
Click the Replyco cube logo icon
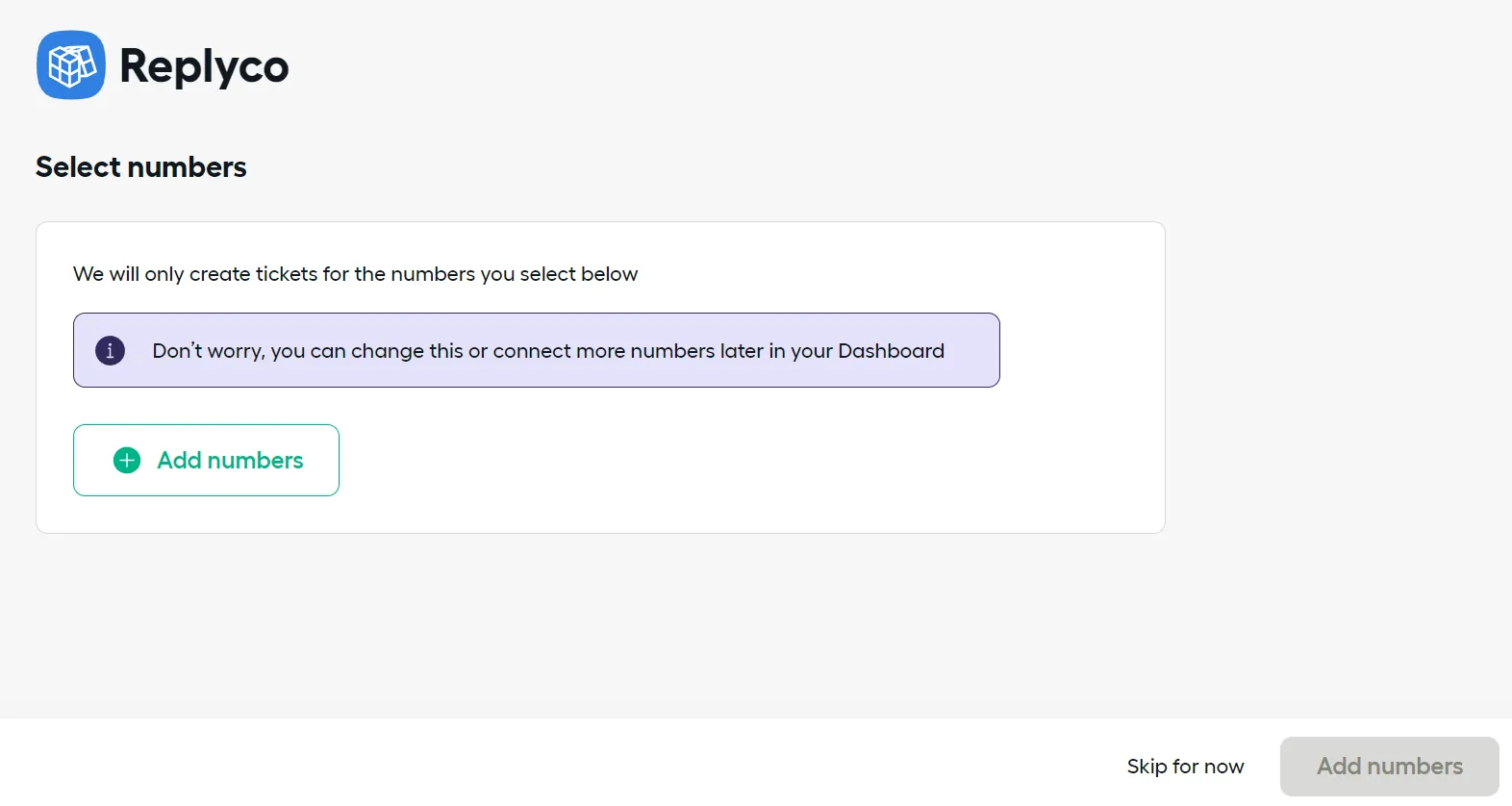(71, 65)
